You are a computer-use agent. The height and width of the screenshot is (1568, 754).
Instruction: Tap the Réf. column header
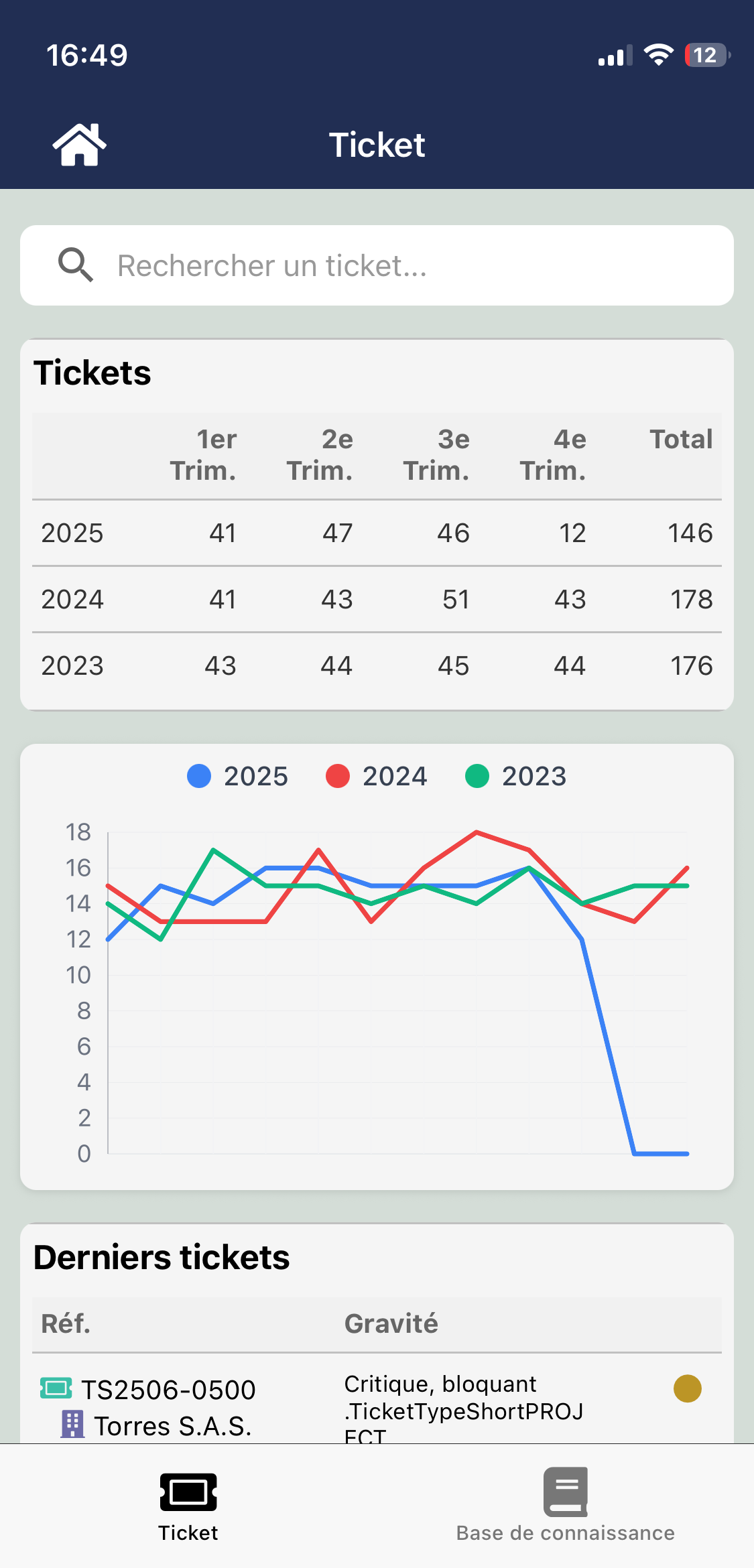[x=66, y=1324]
